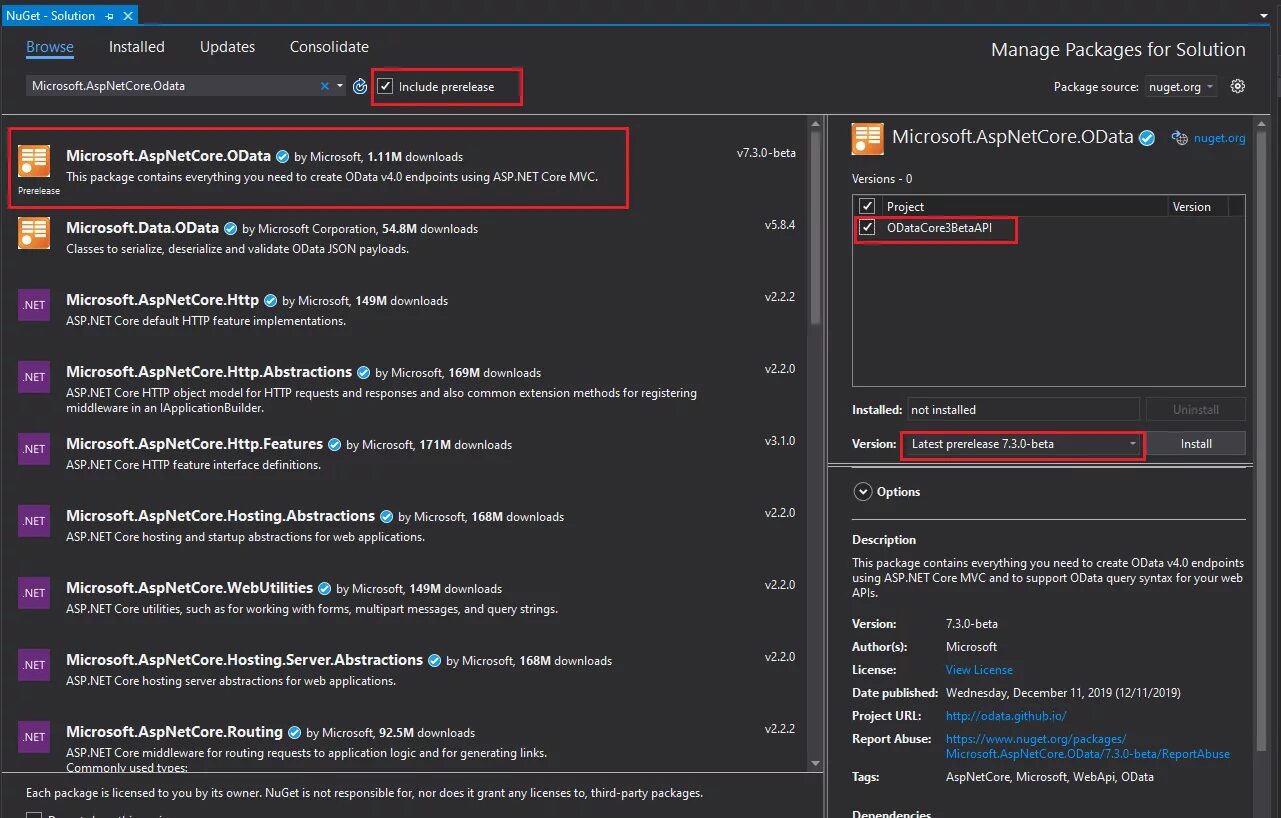This screenshot has width=1281, height=818.
Task: Select the Microsoft.AspNetCore.Http.Abstractions package title
Action: pos(209,372)
